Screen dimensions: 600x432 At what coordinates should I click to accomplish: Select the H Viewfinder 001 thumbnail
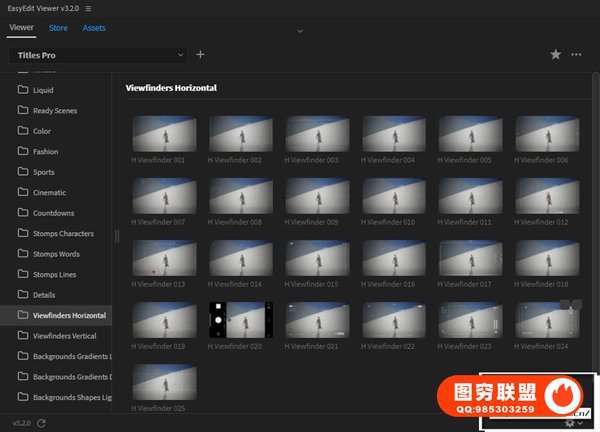point(164,134)
